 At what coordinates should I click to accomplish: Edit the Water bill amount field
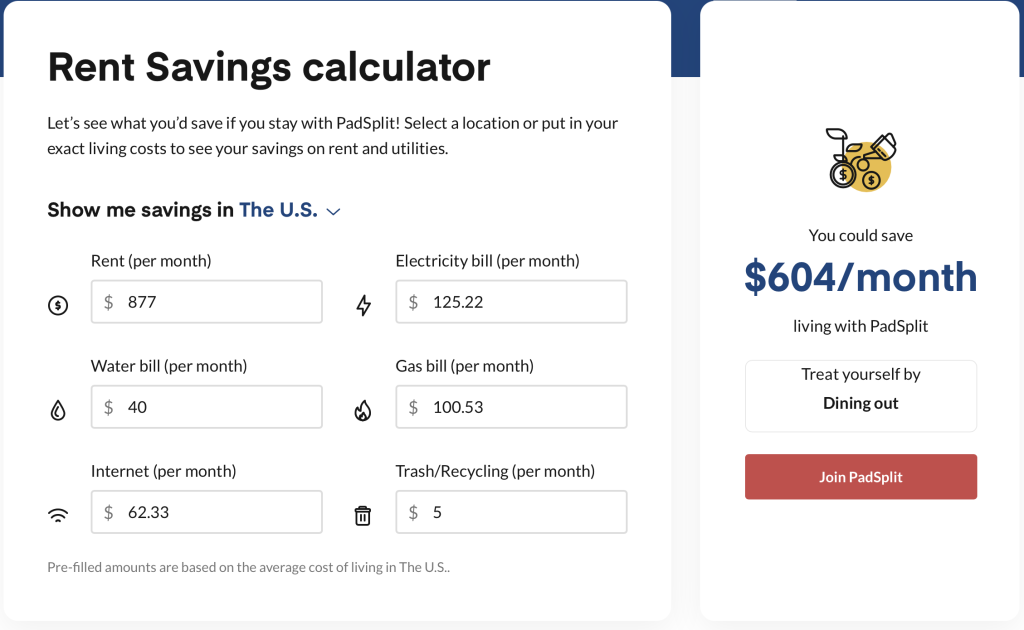pyautogui.click(x=220, y=407)
